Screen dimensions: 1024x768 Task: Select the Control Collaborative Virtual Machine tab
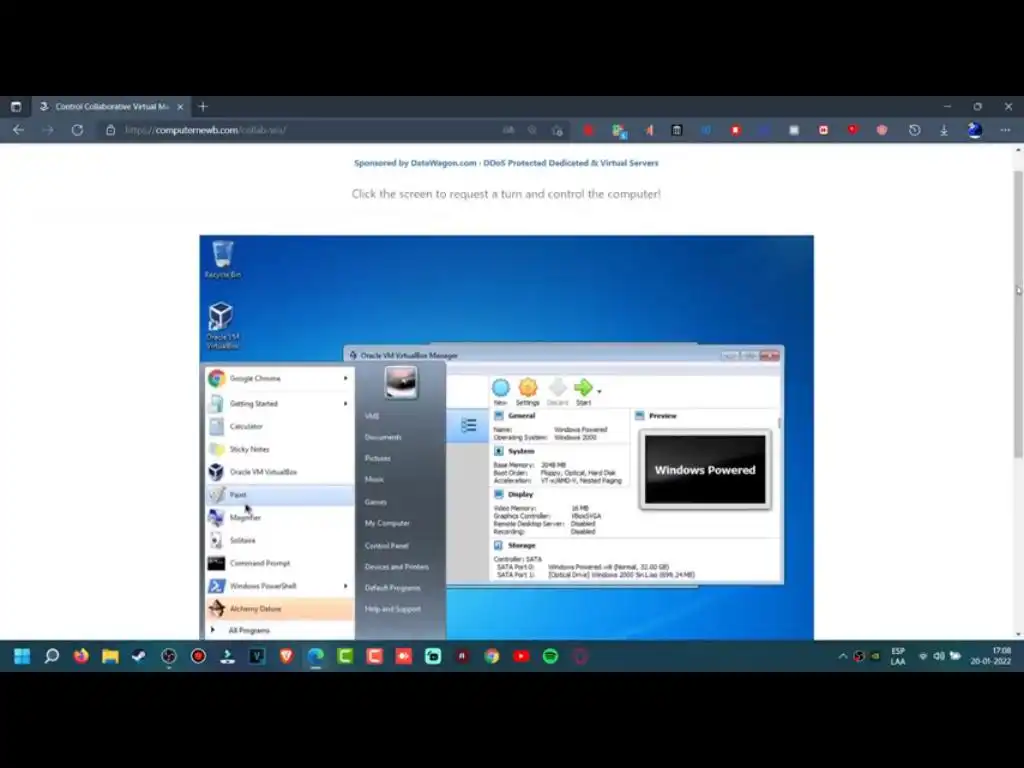(111, 106)
